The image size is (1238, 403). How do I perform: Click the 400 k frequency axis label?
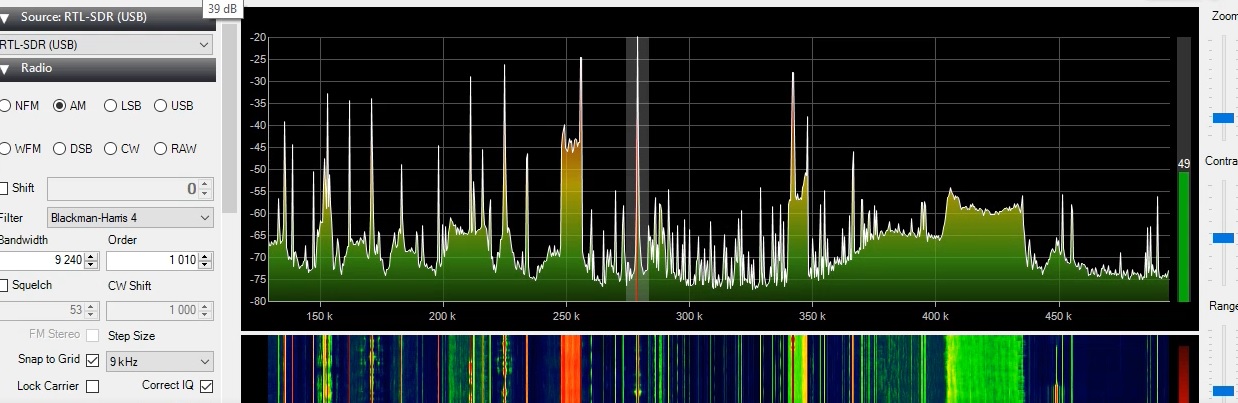point(934,316)
